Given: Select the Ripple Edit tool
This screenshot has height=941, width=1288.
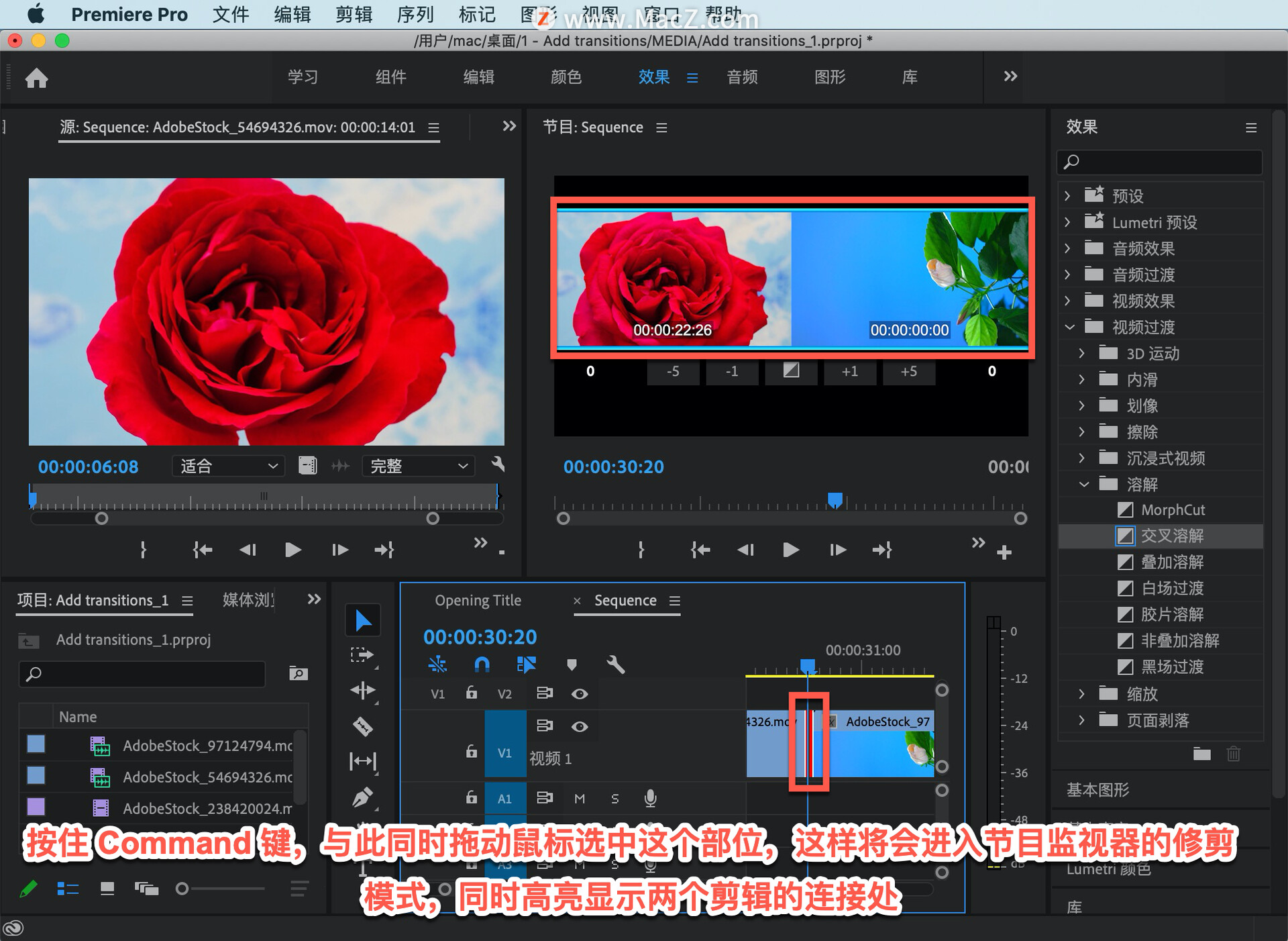Looking at the screenshot, I should point(363,691).
